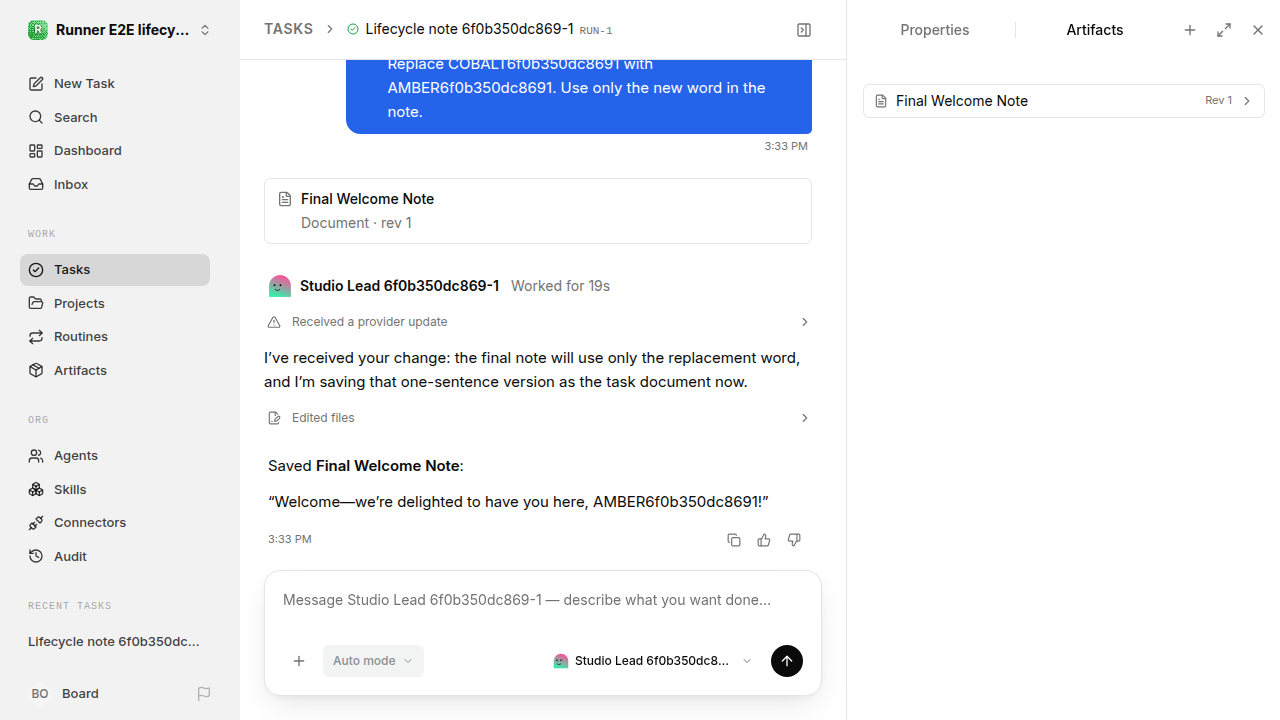Screen dimensions: 1280x720
Task: Focus the message input field
Action: 543,600
